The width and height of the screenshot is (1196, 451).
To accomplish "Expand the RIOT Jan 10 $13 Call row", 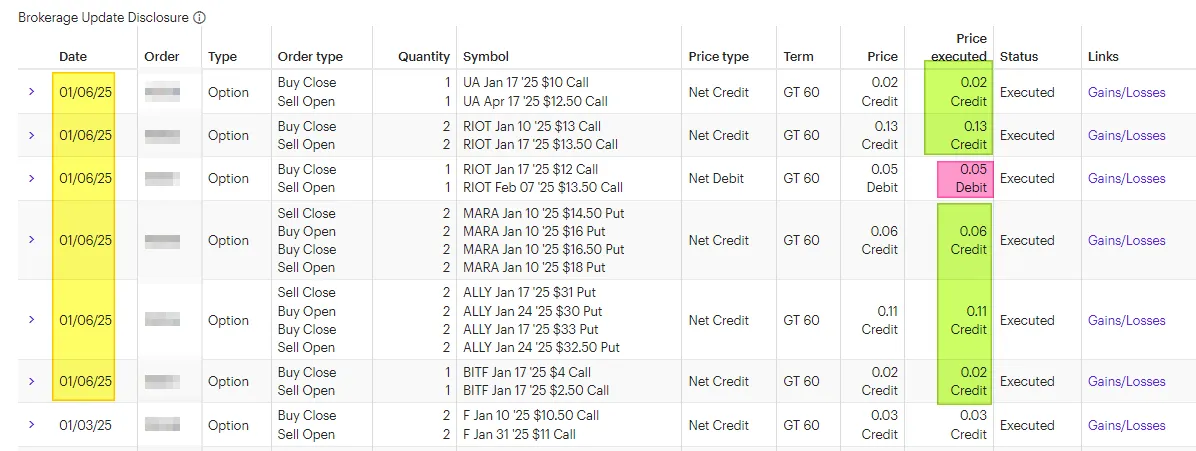I will [31, 135].
